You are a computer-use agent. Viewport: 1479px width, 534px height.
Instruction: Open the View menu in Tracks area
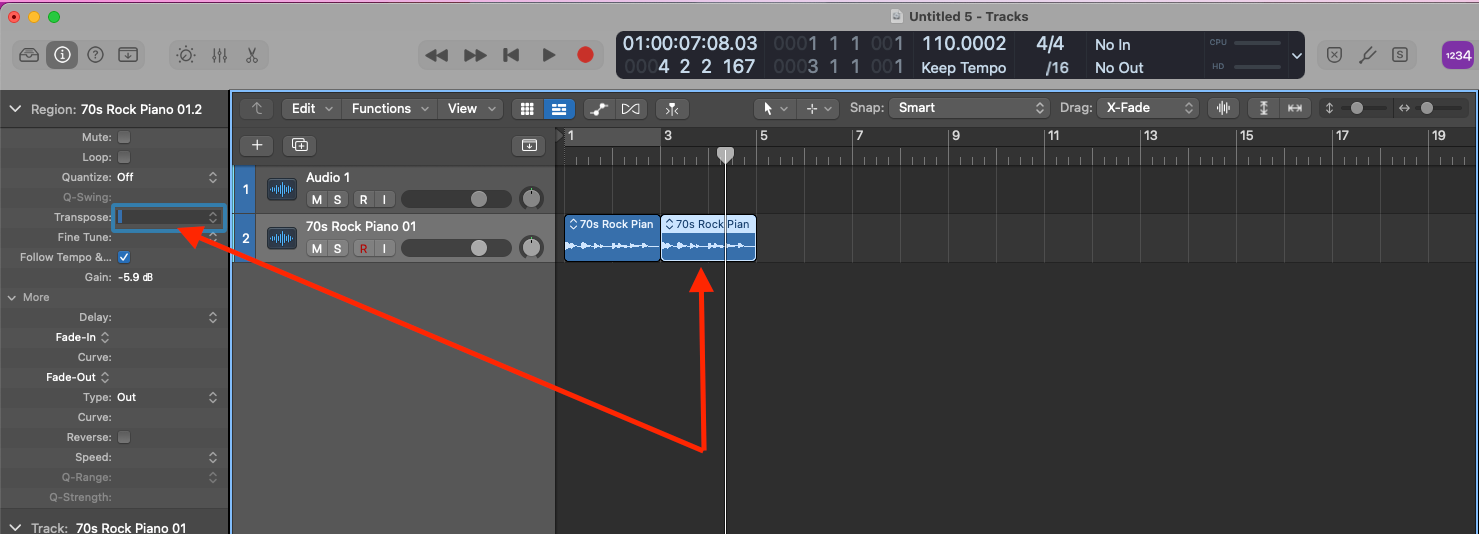point(470,108)
